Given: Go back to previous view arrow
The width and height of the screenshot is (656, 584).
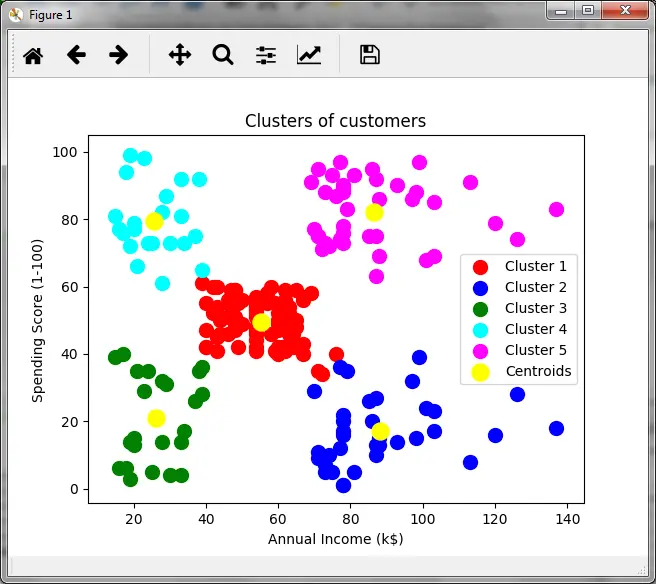Looking at the screenshot, I should coord(77,55).
